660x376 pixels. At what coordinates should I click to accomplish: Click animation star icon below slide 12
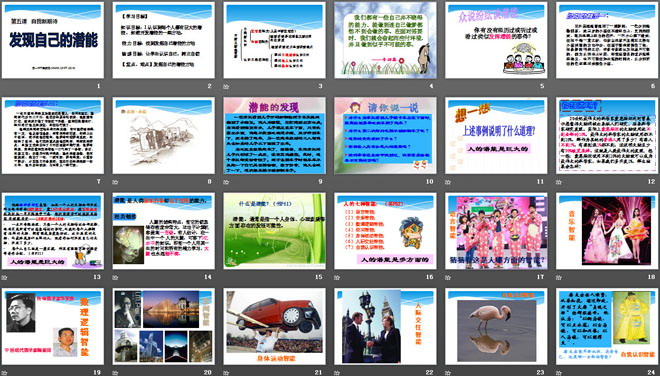[x=559, y=182]
